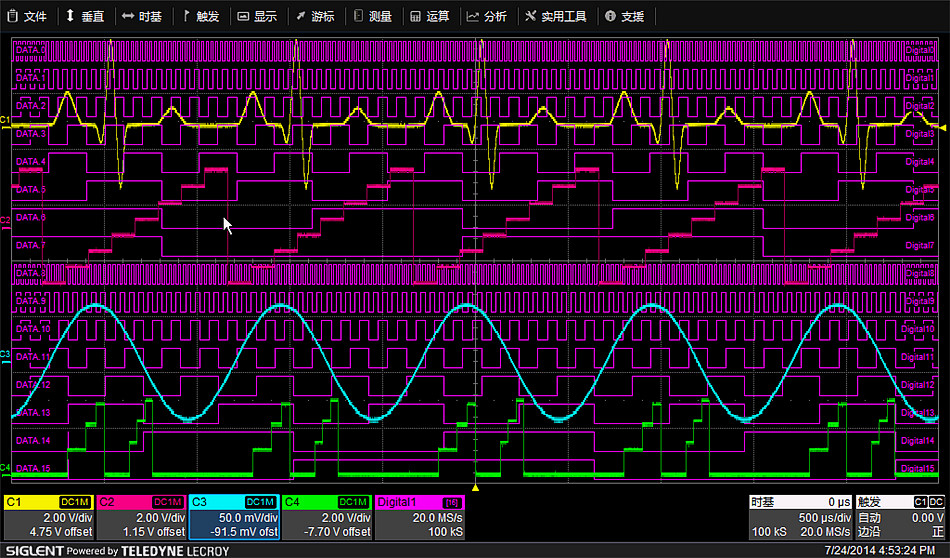Open the Digital1 descriptor box
This screenshot has height=558, width=950.
pyautogui.click(x=420, y=517)
